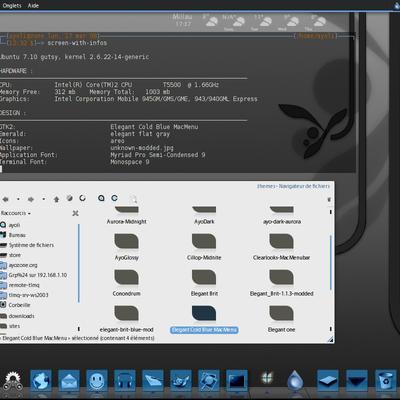
Task: Open ayozone.org network shortcut
Action: (x=19, y=265)
